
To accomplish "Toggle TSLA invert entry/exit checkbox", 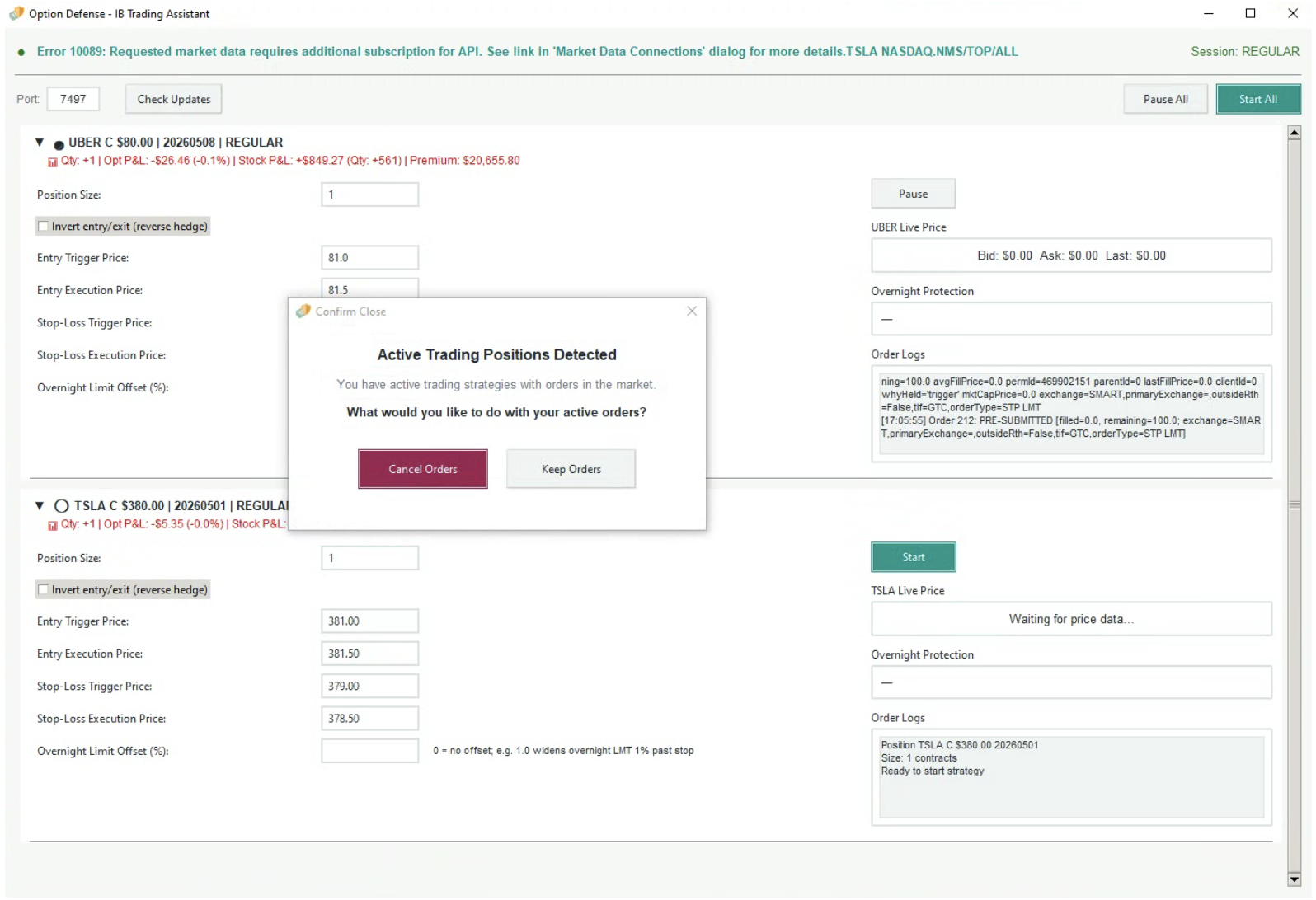I will (43, 589).
